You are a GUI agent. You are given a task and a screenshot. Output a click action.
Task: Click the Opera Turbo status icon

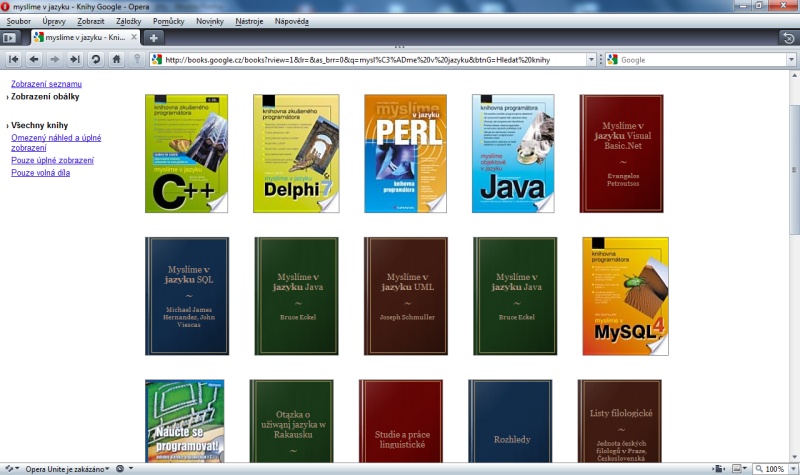pyautogui.click(x=120, y=469)
